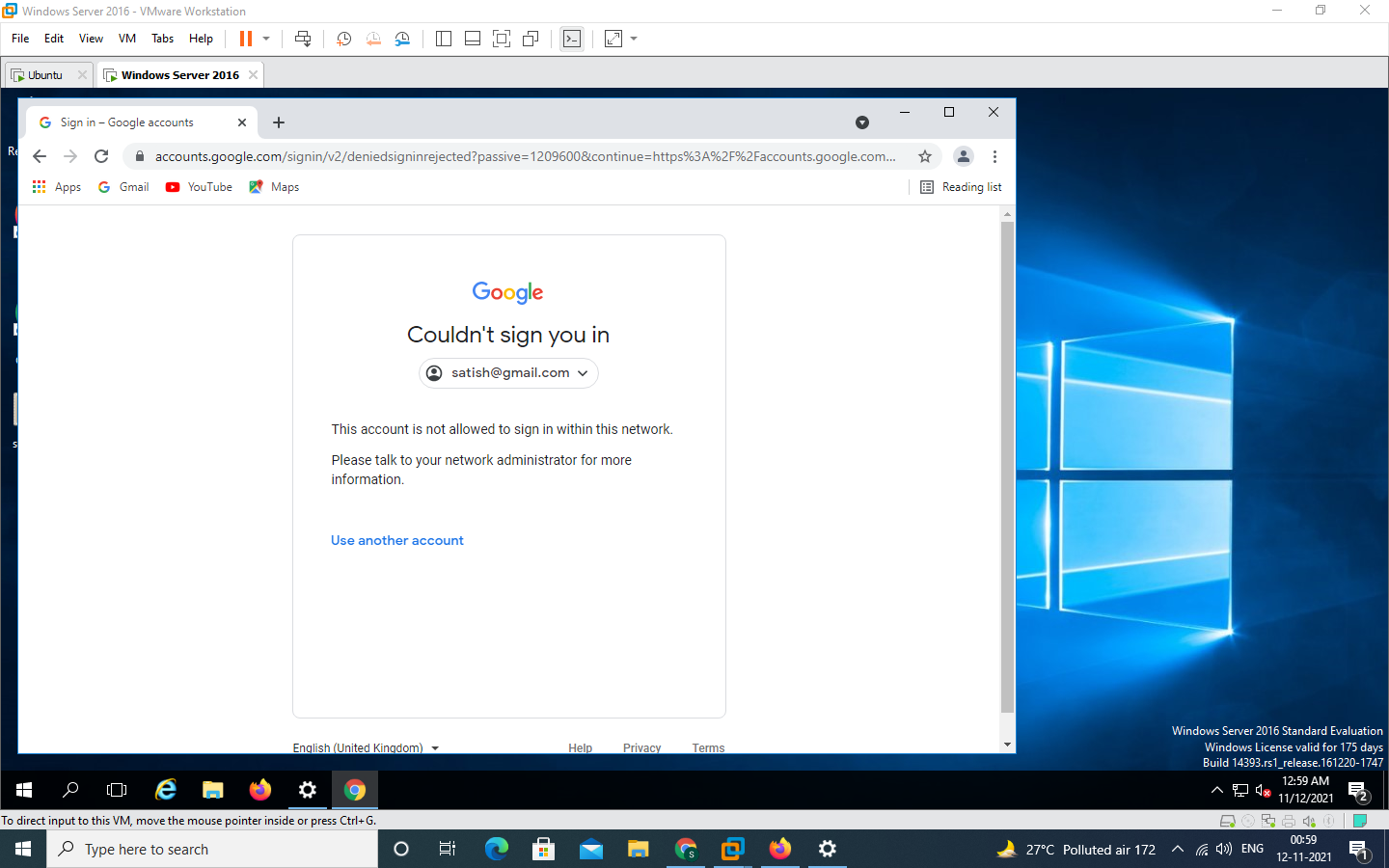The image size is (1389, 868).
Task: Switch to the Ubuntu VM tab
Action: tap(44, 75)
